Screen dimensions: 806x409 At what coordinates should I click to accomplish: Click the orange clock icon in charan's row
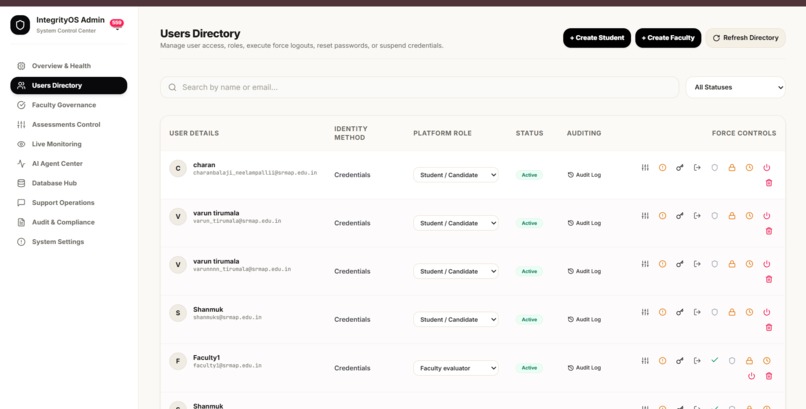pyautogui.click(x=749, y=168)
